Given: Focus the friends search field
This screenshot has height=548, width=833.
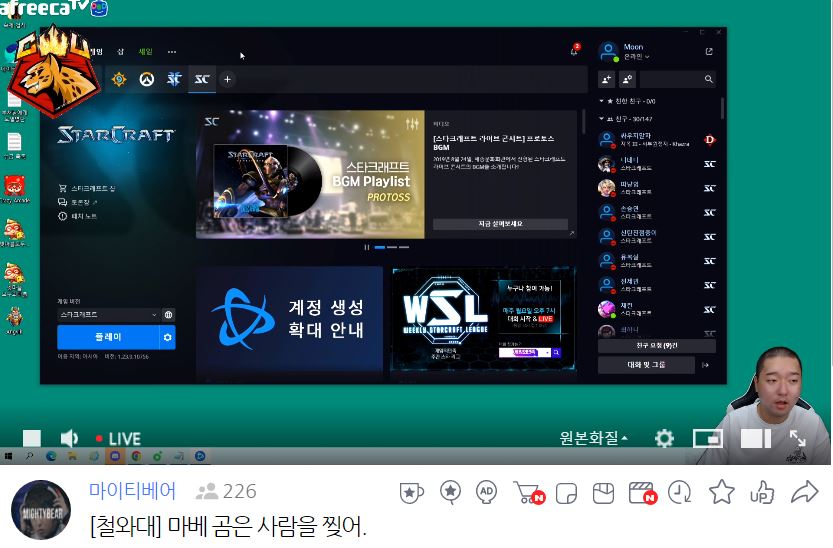Looking at the screenshot, I should coord(678,79).
